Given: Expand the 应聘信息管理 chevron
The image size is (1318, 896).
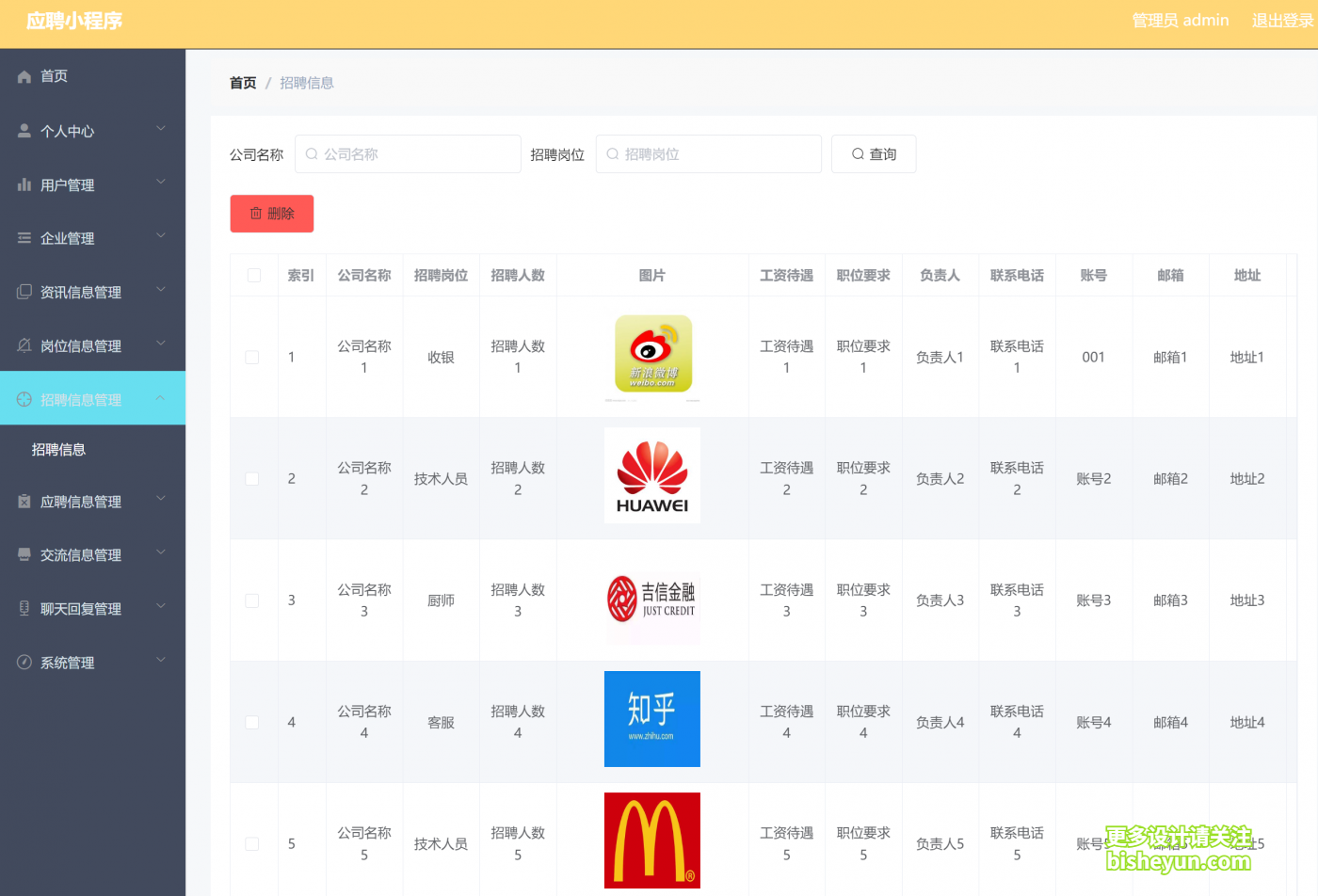Looking at the screenshot, I should point(161,500).
